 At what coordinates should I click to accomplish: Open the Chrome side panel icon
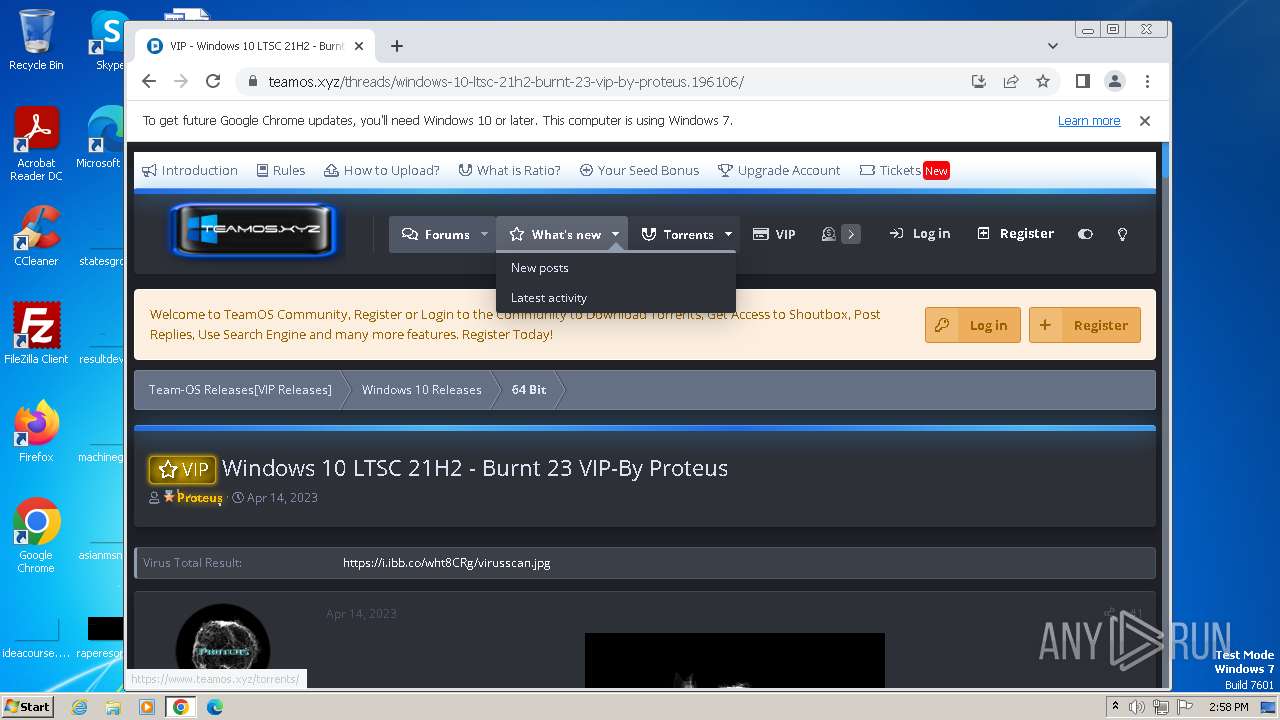point(1082,81)
